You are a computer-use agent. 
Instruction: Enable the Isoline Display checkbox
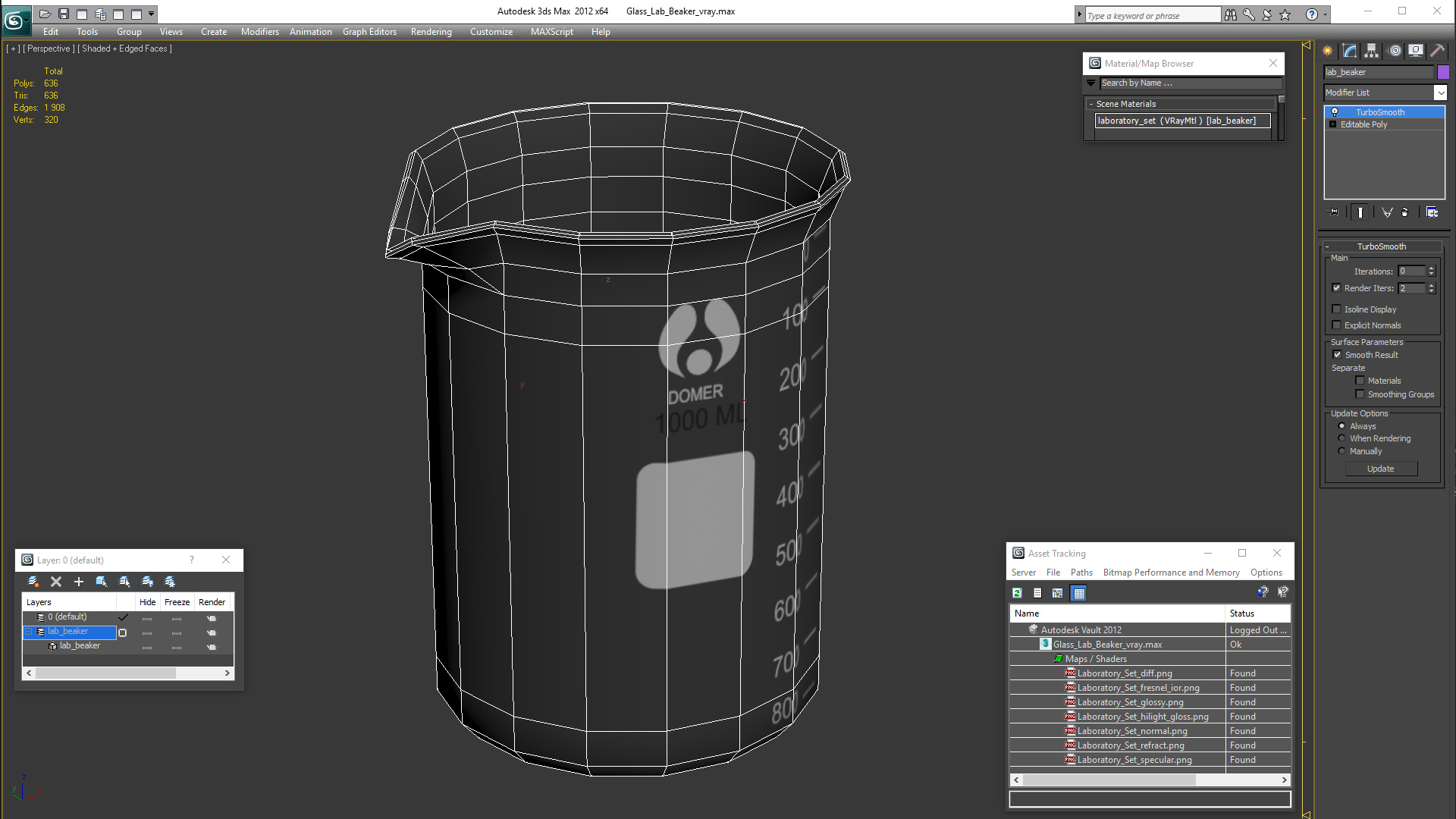(x=1337, y=309)
